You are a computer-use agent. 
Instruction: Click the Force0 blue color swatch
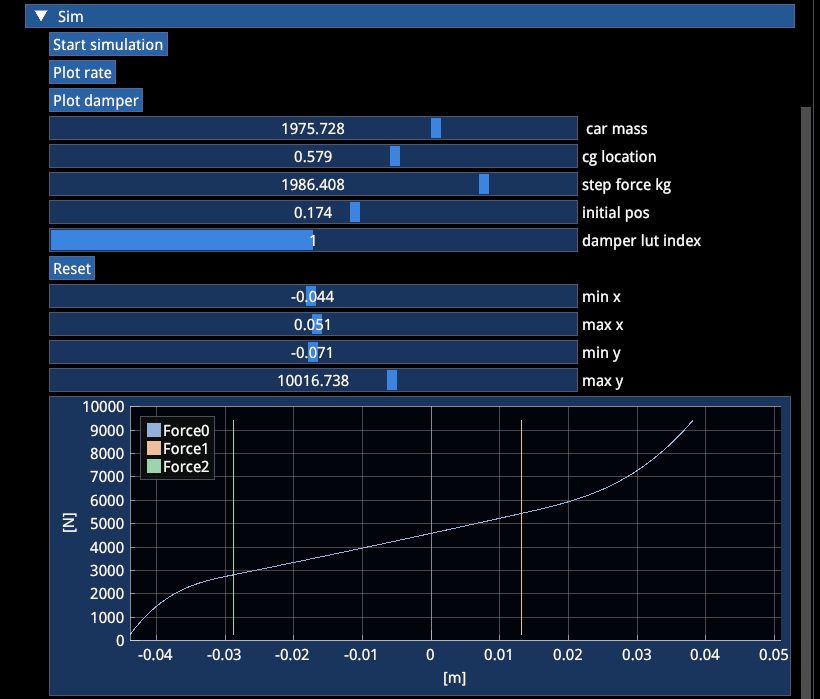154,430
